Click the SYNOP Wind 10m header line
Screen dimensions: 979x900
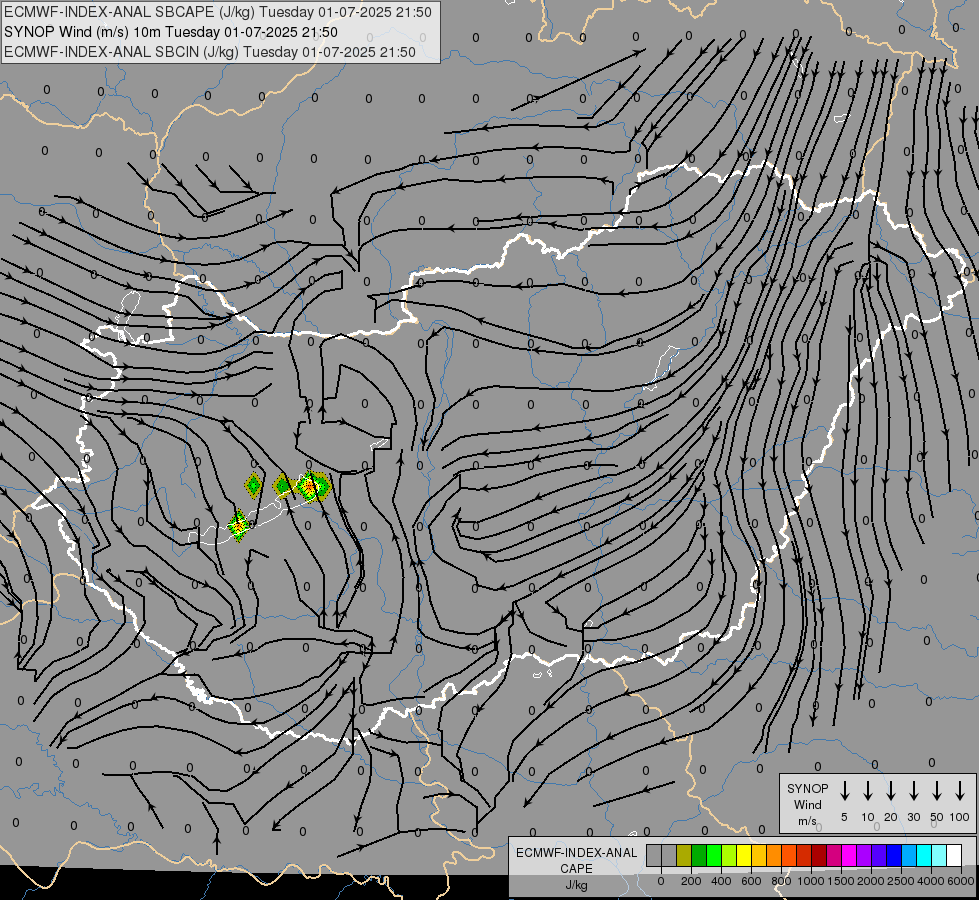pos(171,32)
